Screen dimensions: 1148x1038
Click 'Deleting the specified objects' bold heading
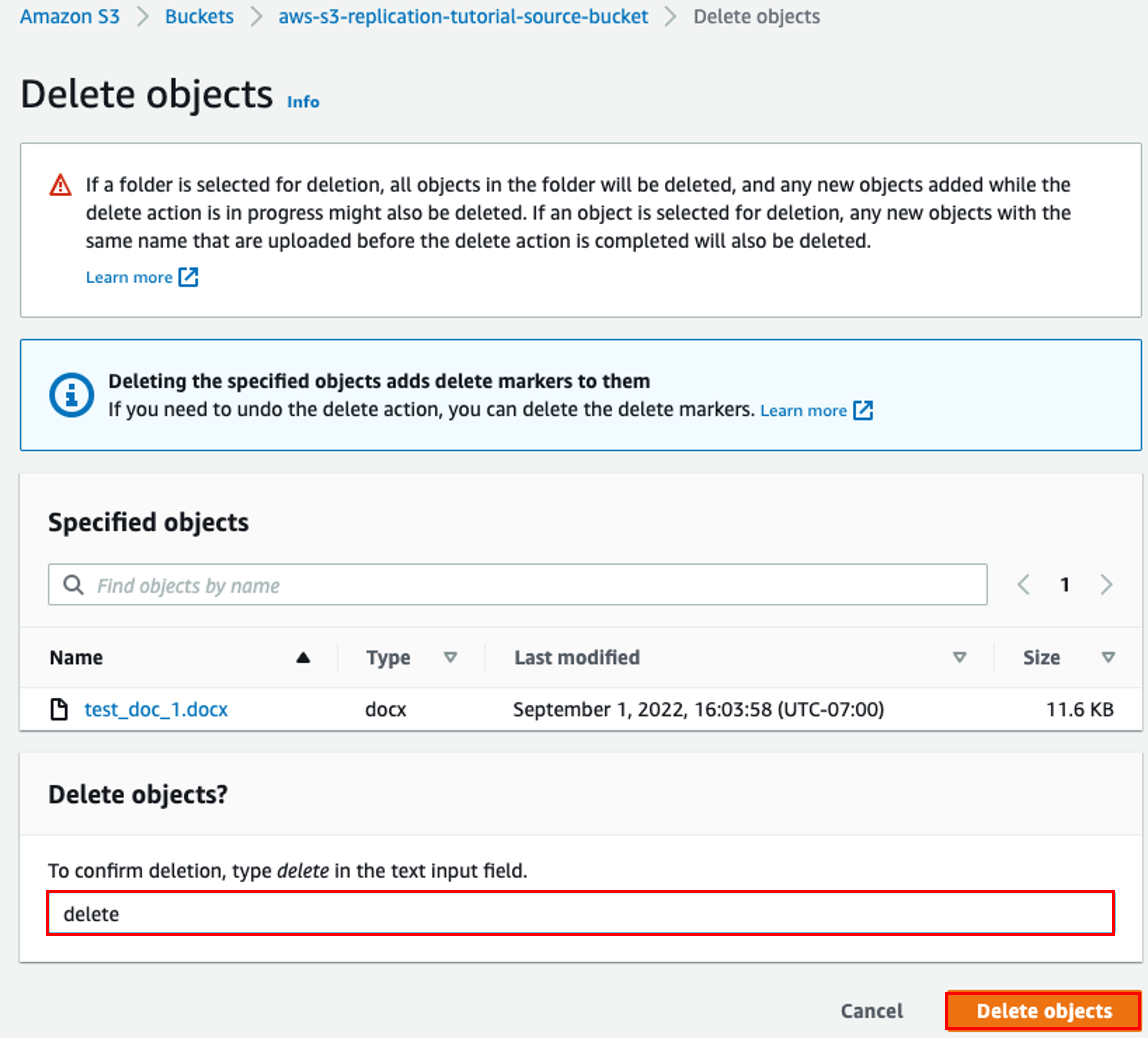(x=379, y=381)
